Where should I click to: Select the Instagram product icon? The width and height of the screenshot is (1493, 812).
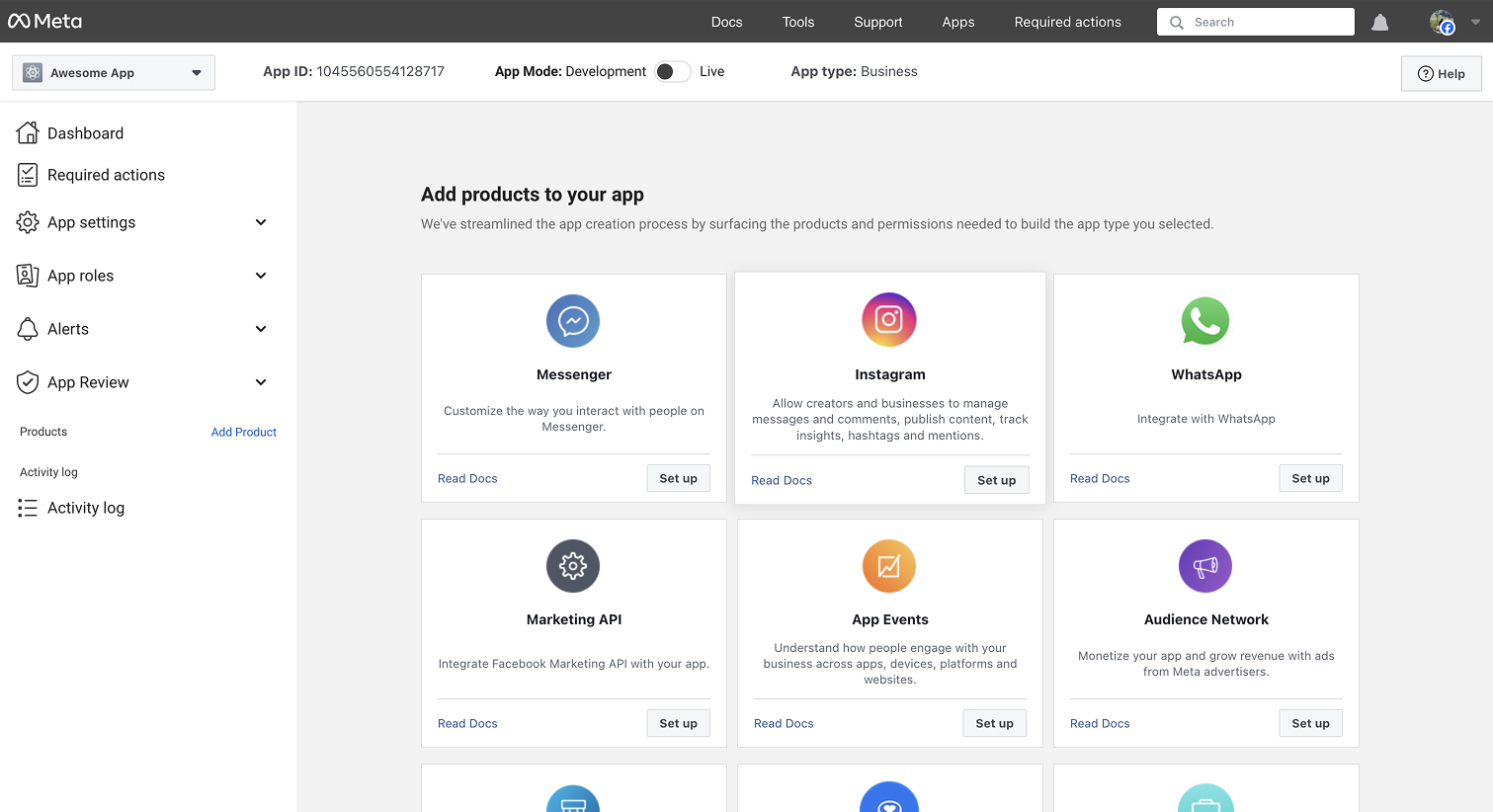(x=888, y=319)
